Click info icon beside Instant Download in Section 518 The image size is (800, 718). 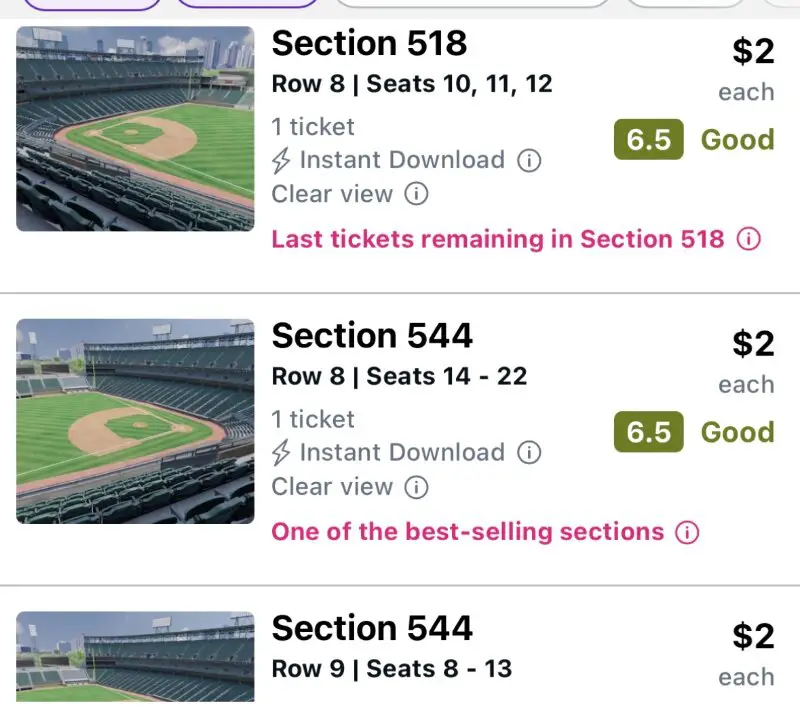[x=529, y=160]
